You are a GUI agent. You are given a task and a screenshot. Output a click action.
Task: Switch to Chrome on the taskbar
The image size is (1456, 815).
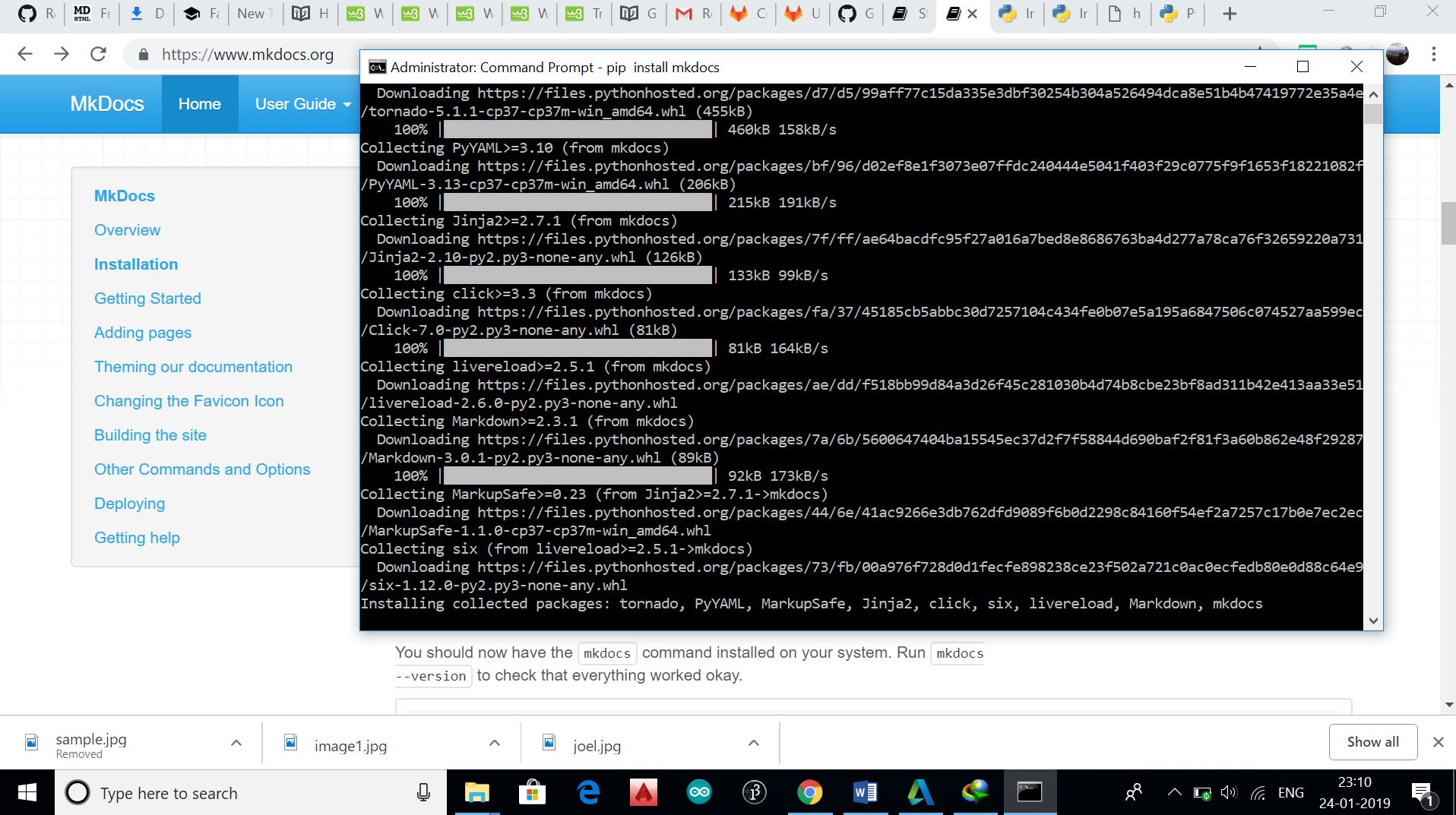click(810, 793)
